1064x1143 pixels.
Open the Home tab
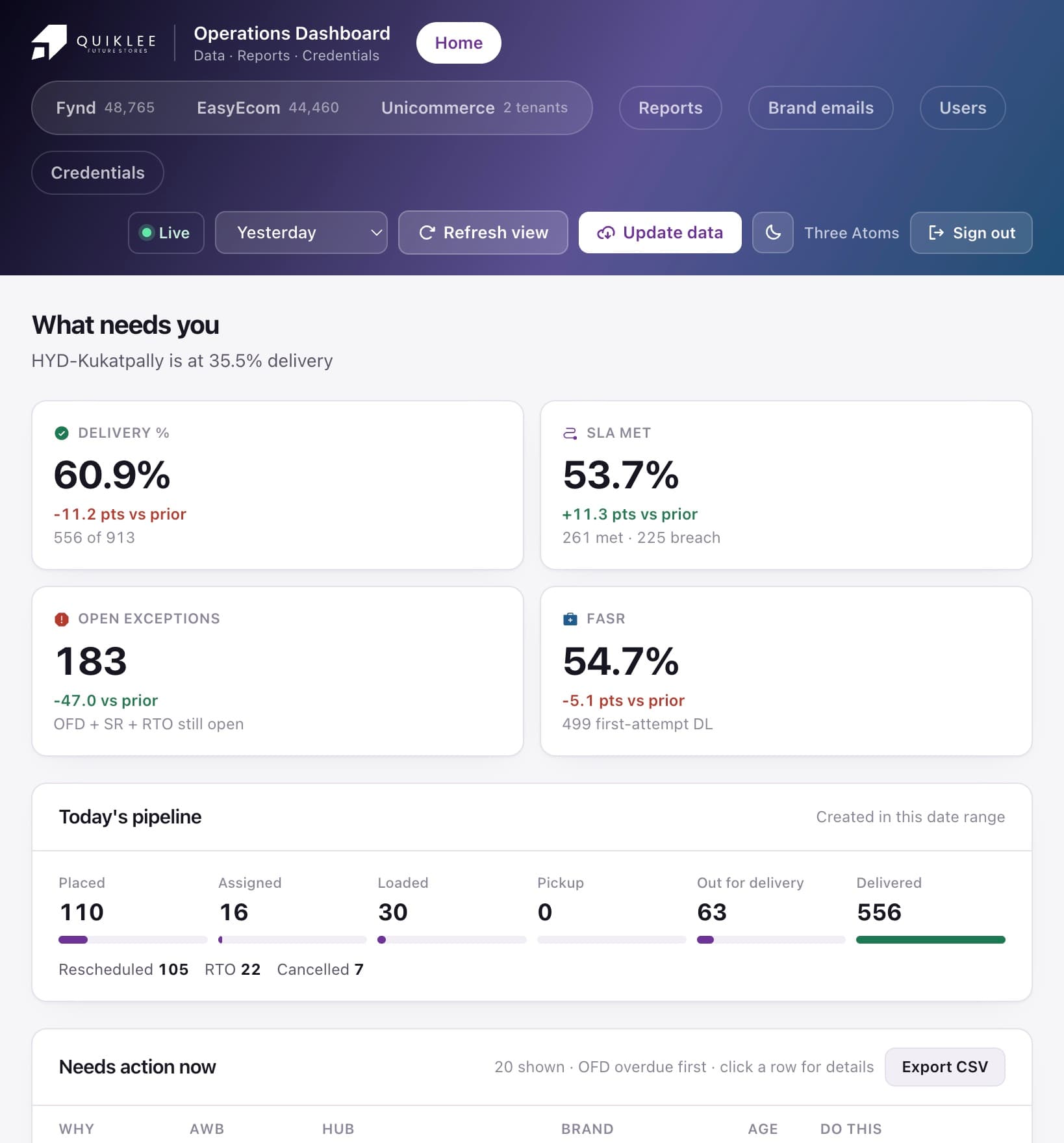pyautogui.click(x=459, y=43)
